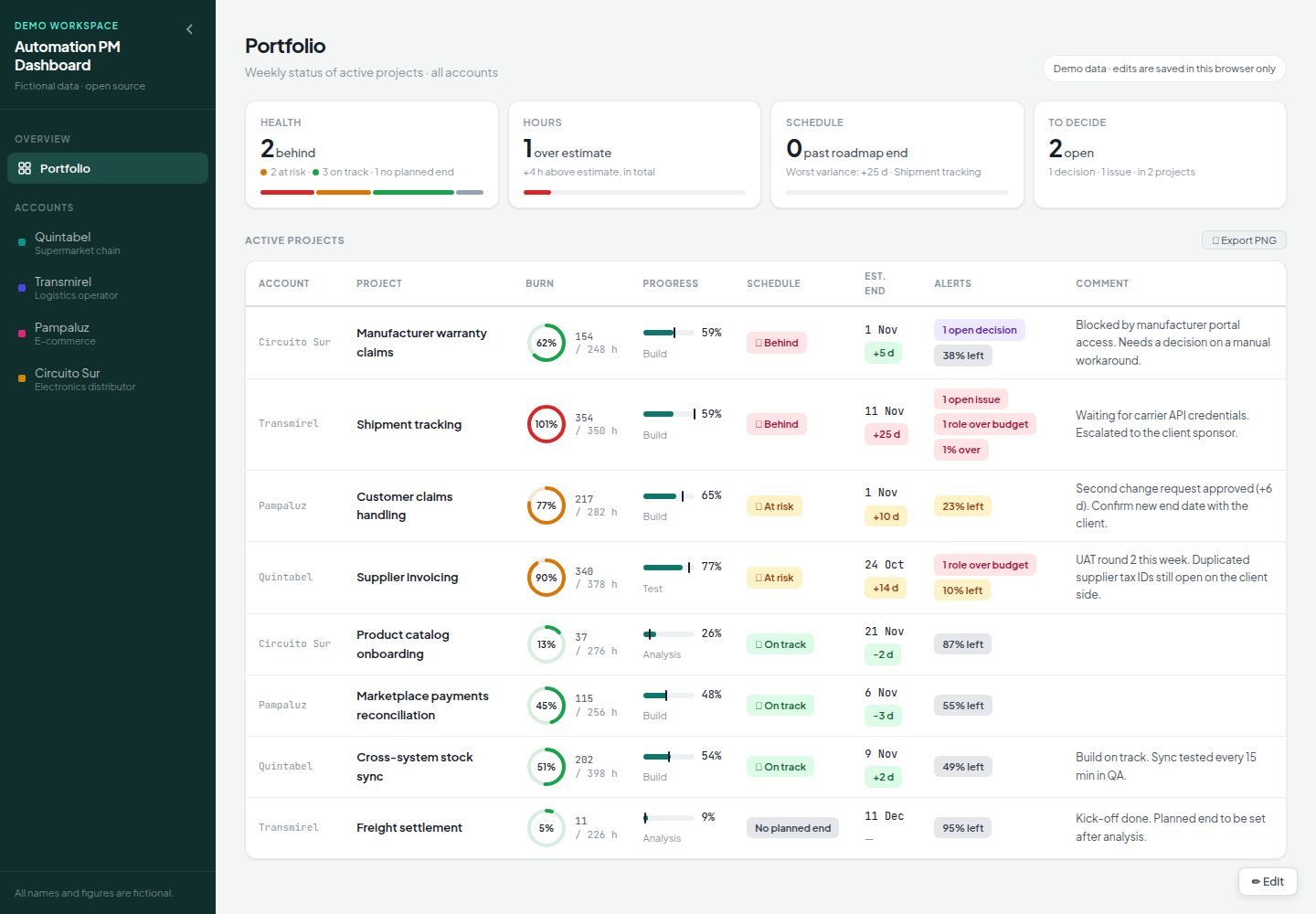Click the 77% burn ring for claims handling
The width and height of the screenshot is (1316, 914).
coord(547,505)
